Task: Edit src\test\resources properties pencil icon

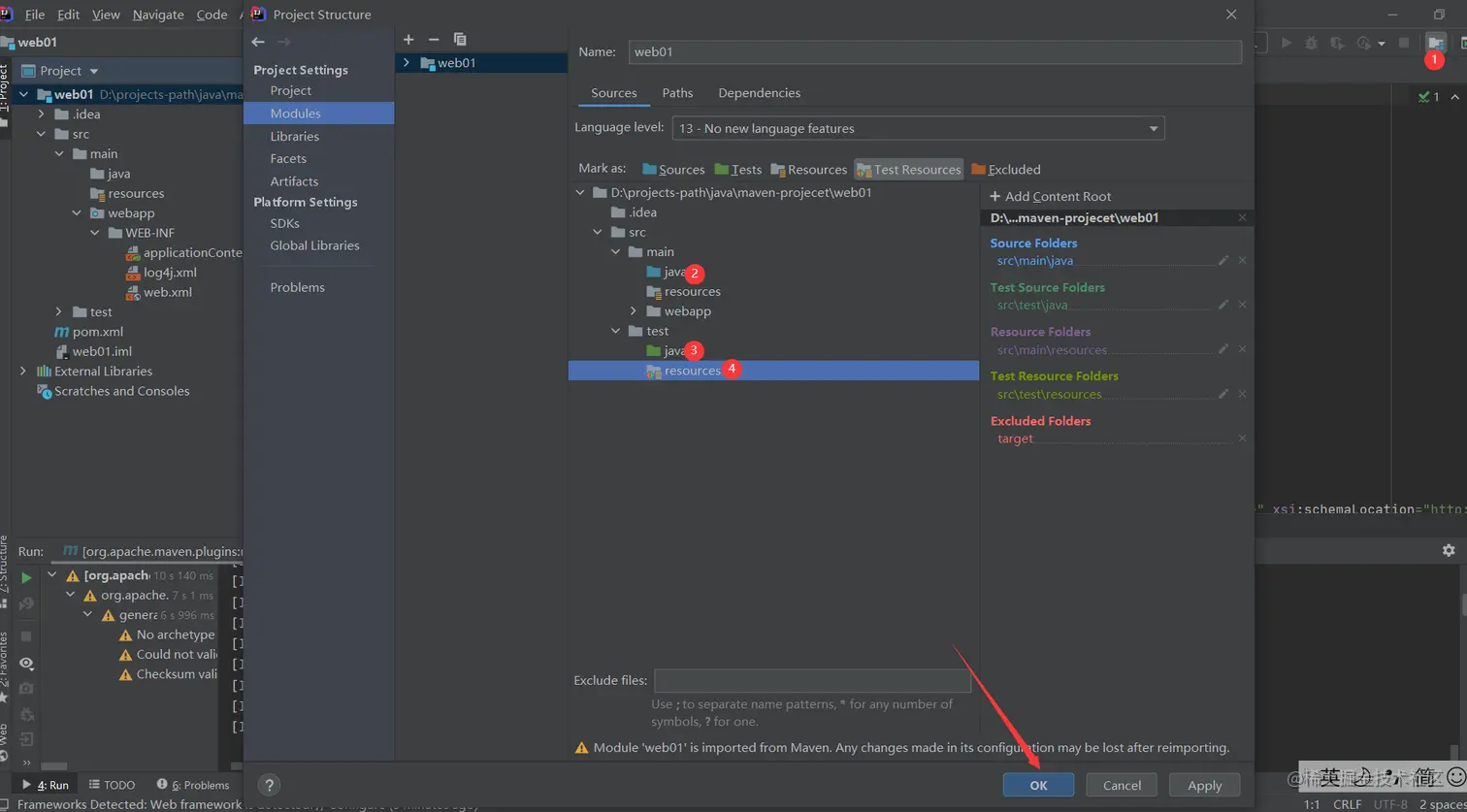Action: click(1223, 394)
